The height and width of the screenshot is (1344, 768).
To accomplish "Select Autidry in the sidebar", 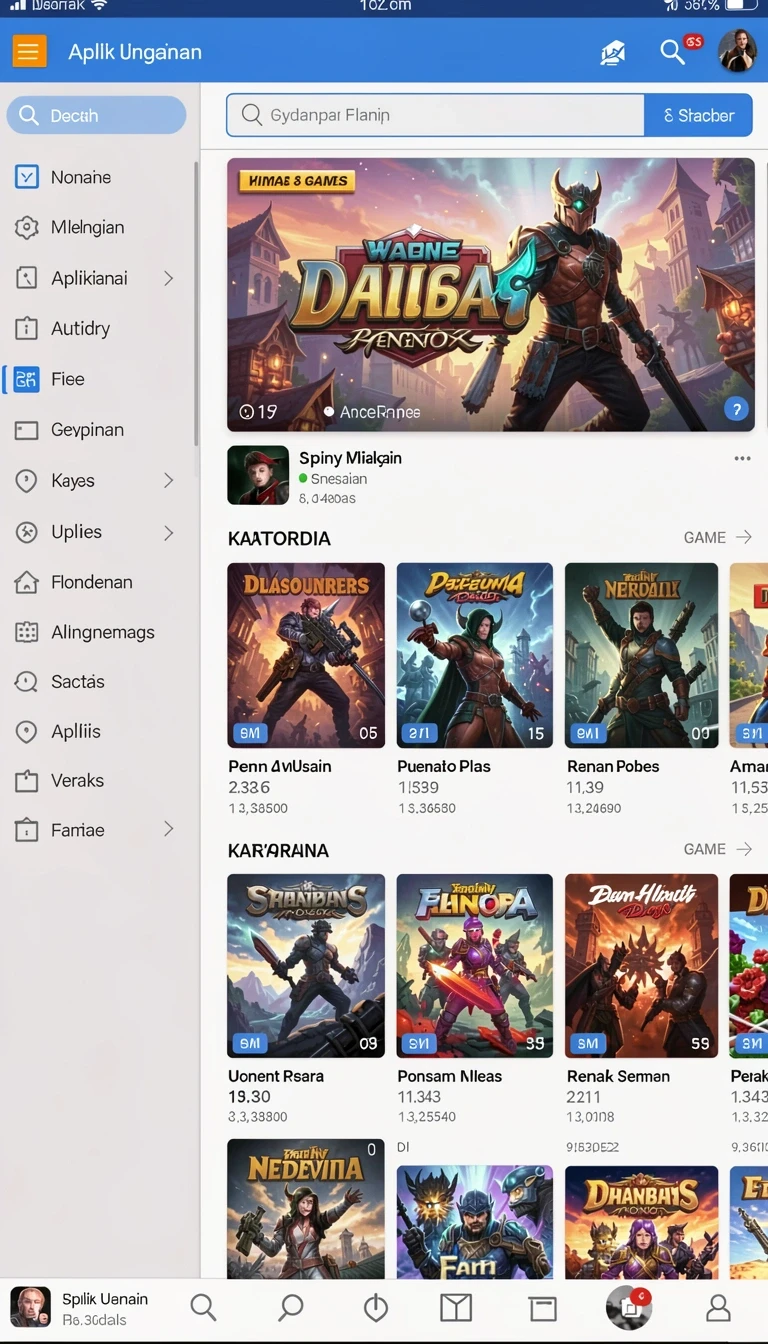I will 98,328.
